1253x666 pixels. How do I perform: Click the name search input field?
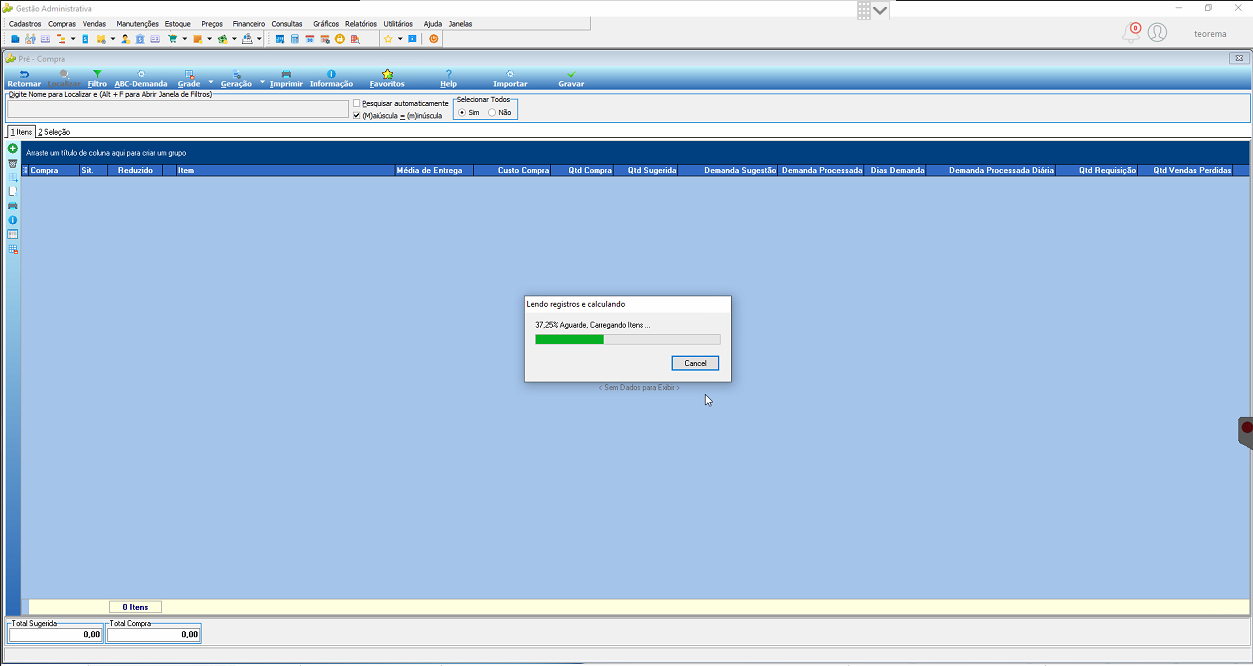click(178, 109)
